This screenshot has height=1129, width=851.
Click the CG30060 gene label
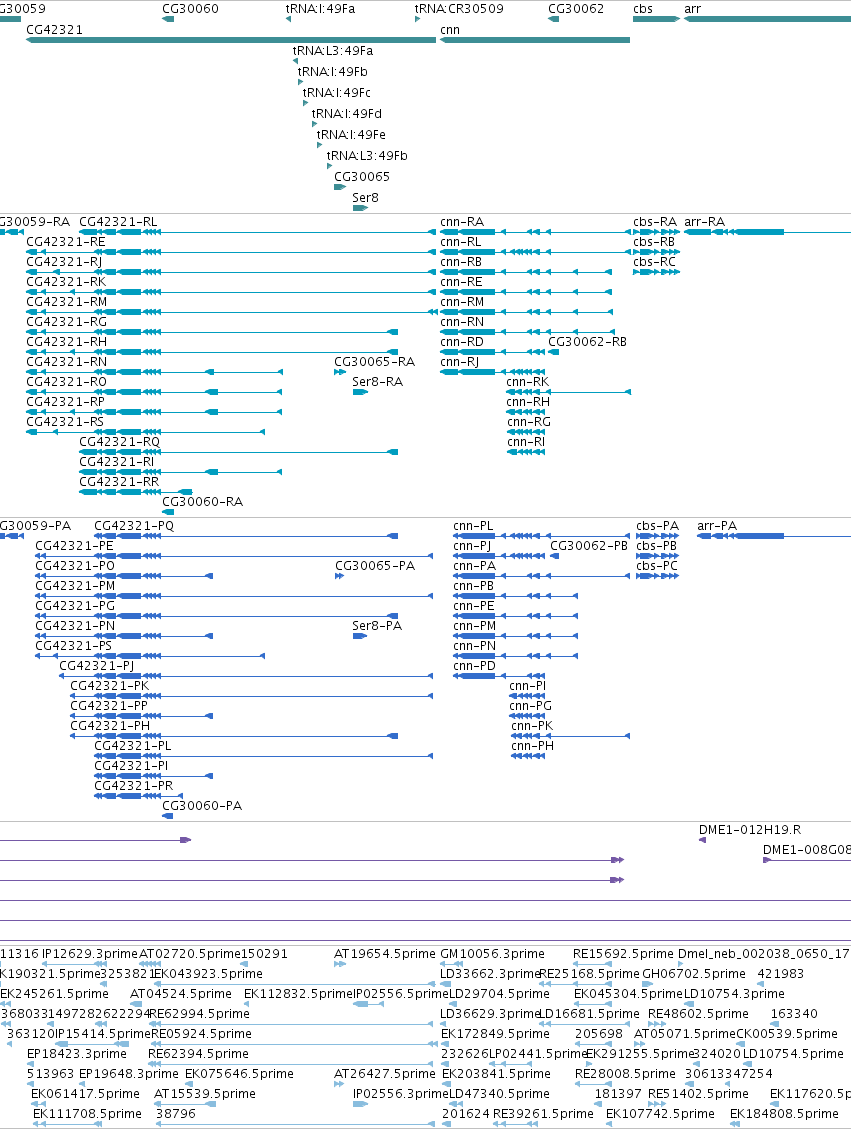coord(190,9)
